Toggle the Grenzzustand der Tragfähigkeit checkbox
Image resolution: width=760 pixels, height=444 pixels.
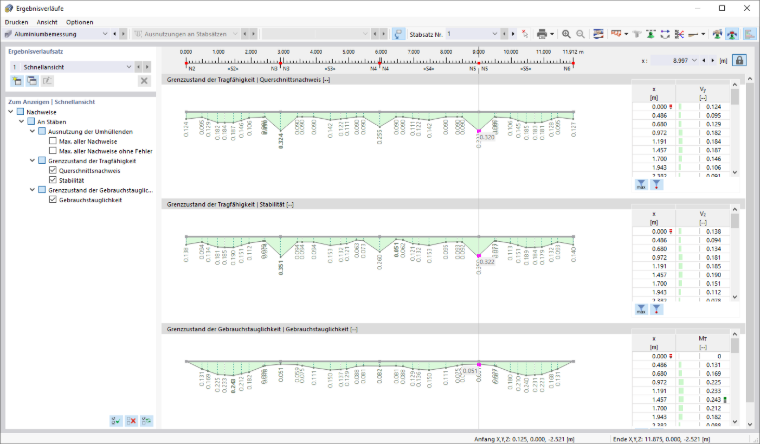click(x=42, y=160)
